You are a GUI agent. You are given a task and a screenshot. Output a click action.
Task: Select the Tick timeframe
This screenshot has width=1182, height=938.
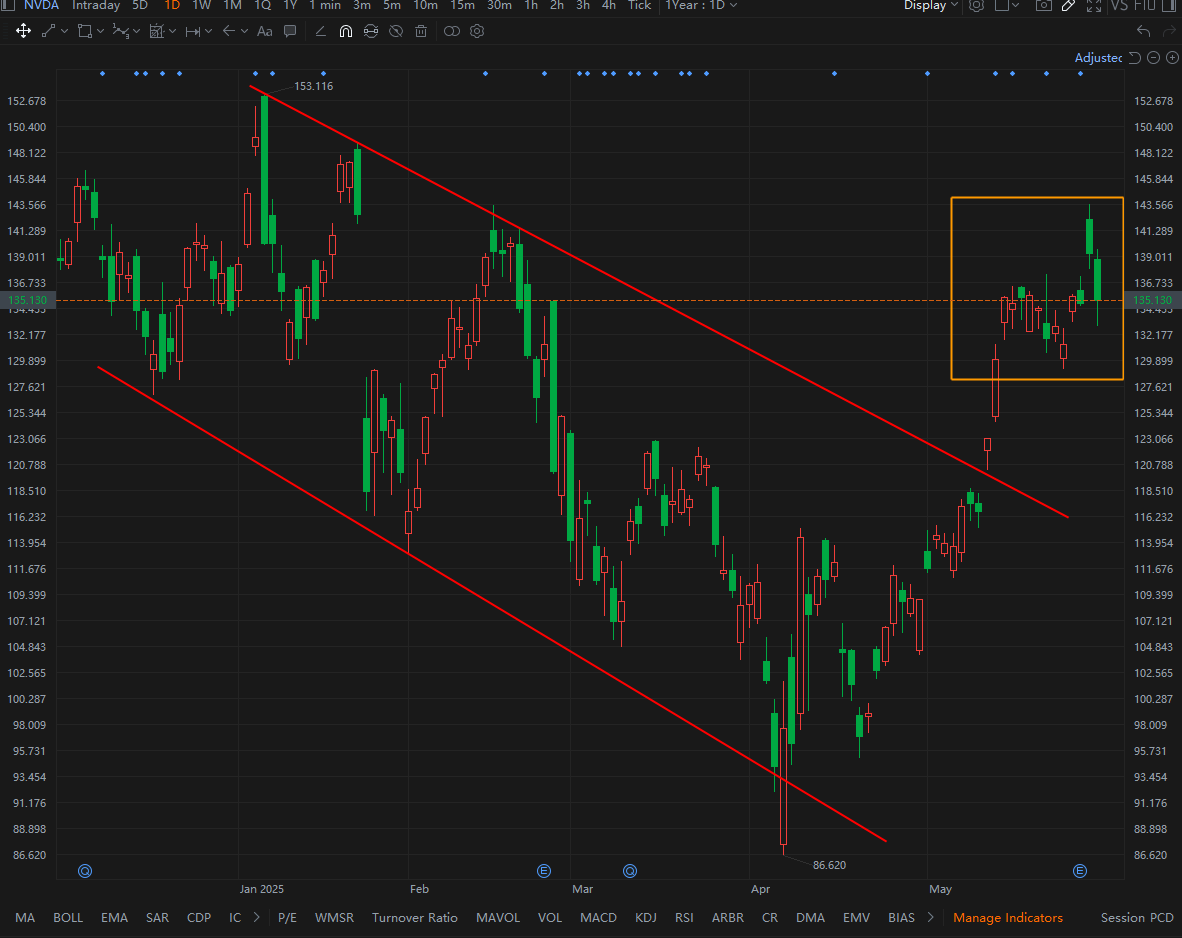pyautogui.click(x=639, y=5)
